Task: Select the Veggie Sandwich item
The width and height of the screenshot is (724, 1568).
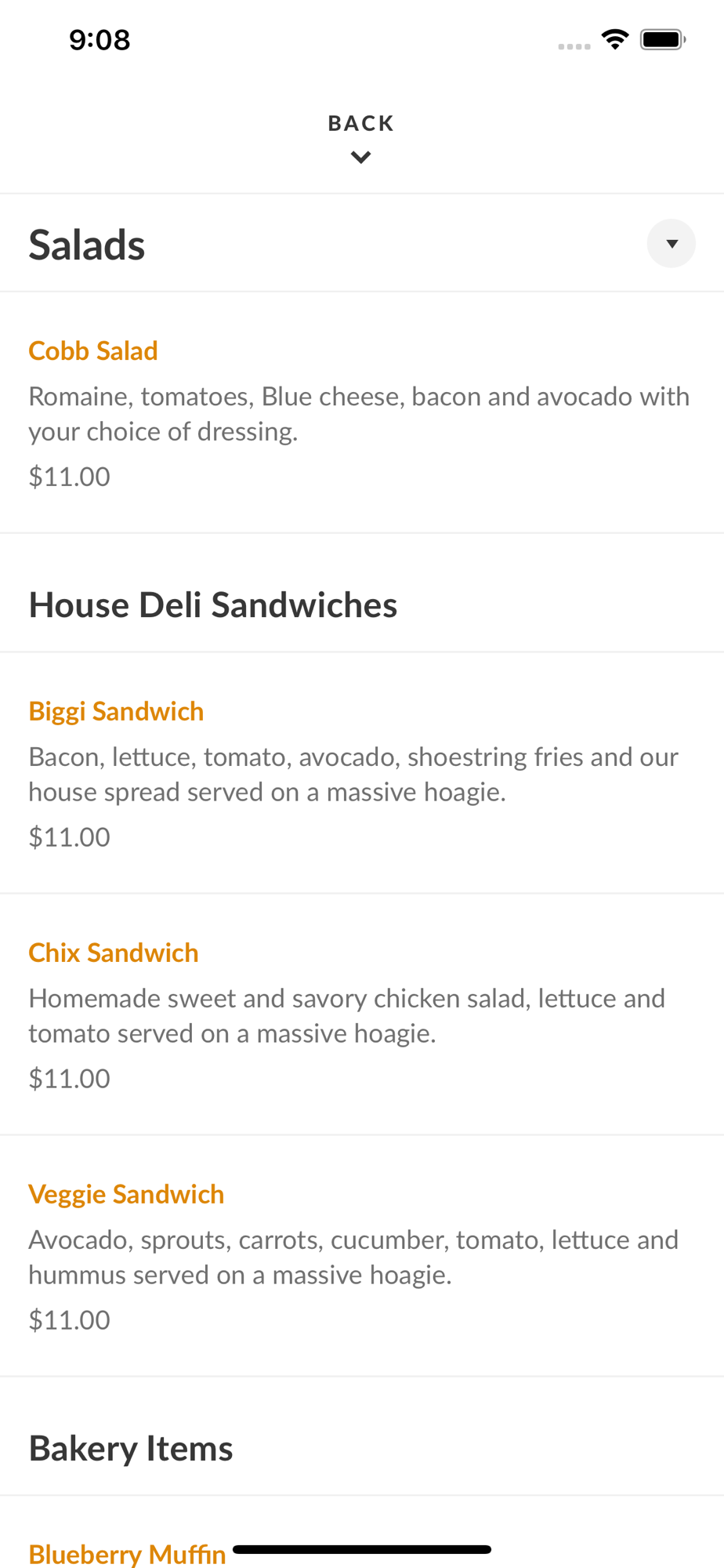Action: (126, 1194)
